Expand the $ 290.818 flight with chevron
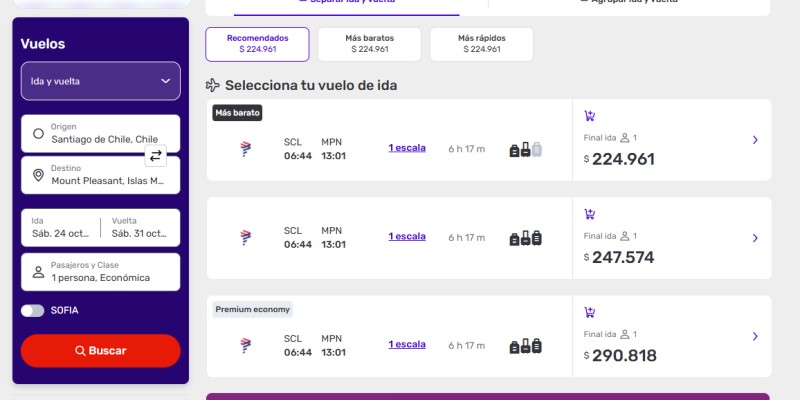 point(755,336)
